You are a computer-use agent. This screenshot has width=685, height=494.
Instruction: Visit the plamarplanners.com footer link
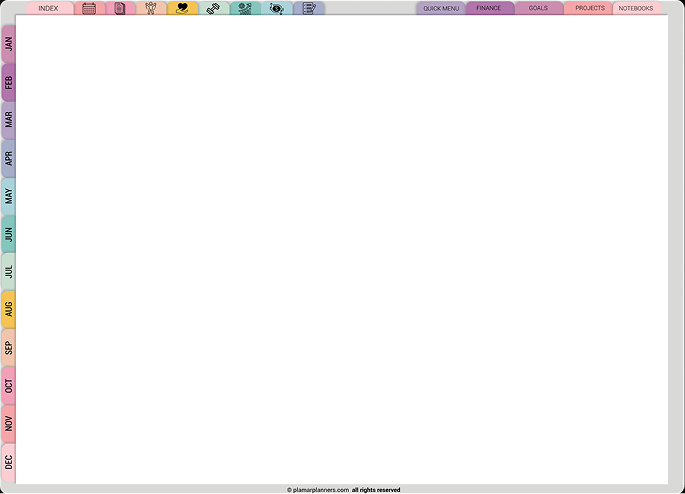[320, 490]
